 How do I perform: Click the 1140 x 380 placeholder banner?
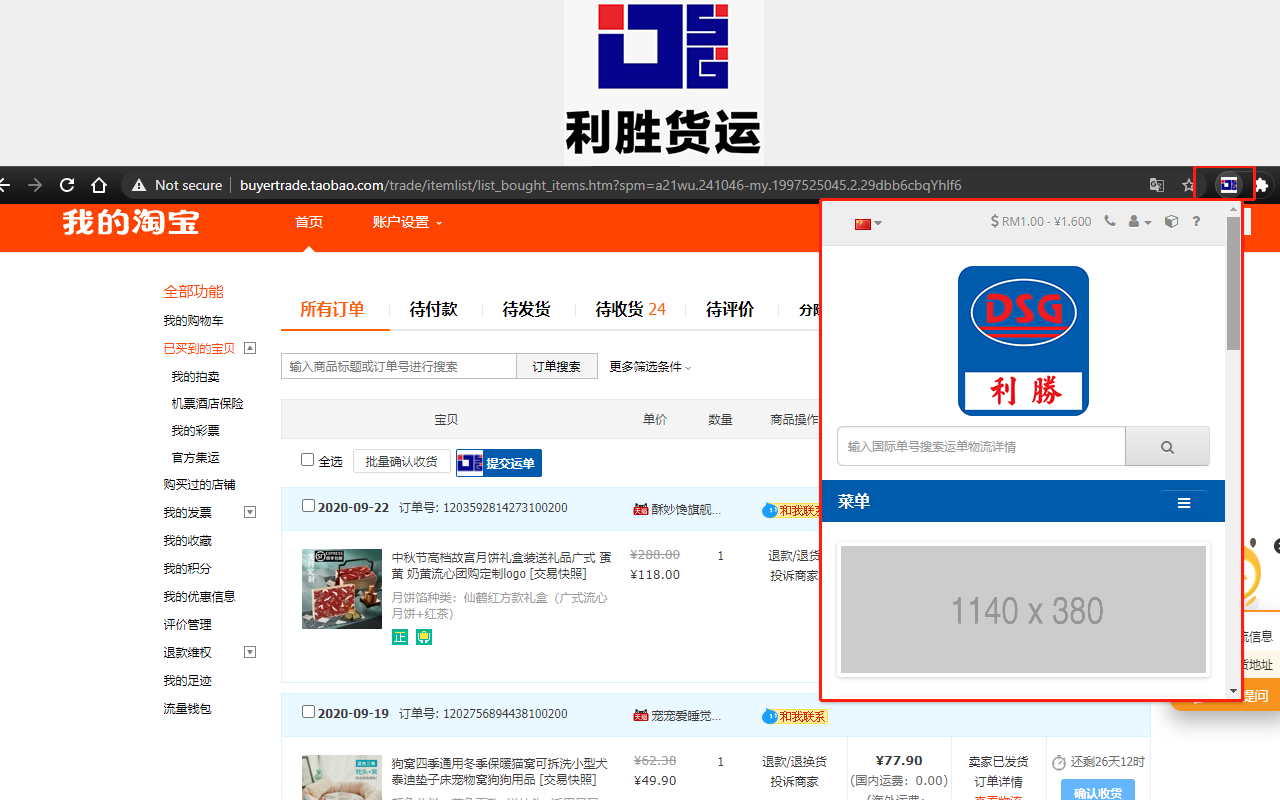point(1023,609)
